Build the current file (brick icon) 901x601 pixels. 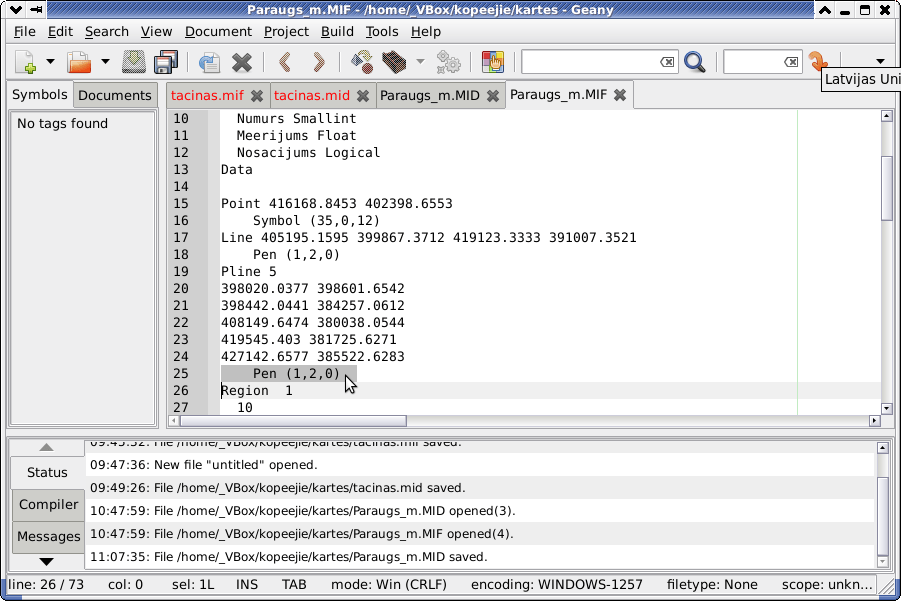[x=394, y=61]
